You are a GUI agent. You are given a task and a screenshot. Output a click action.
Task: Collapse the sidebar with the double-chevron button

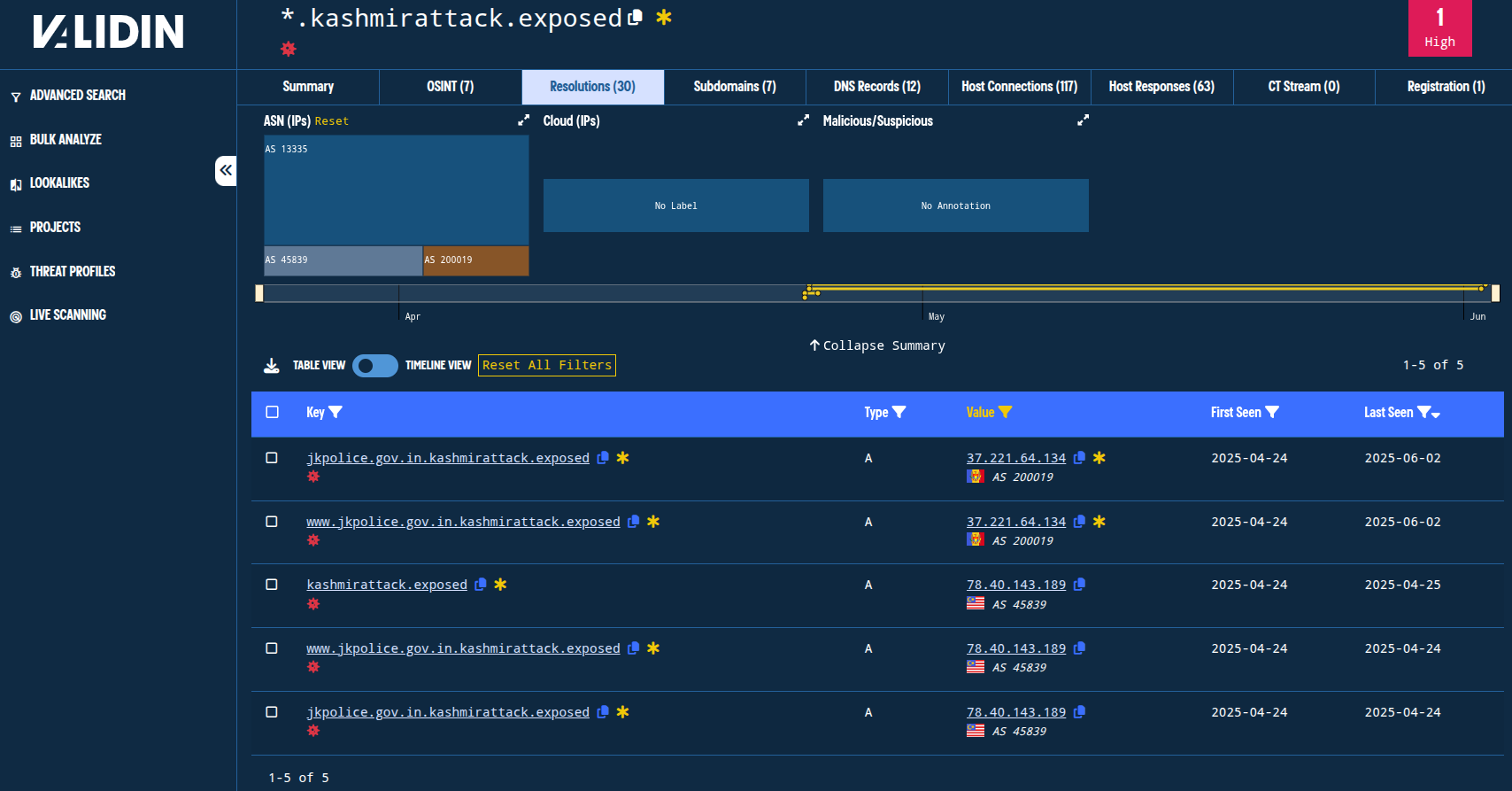[226, 170]
